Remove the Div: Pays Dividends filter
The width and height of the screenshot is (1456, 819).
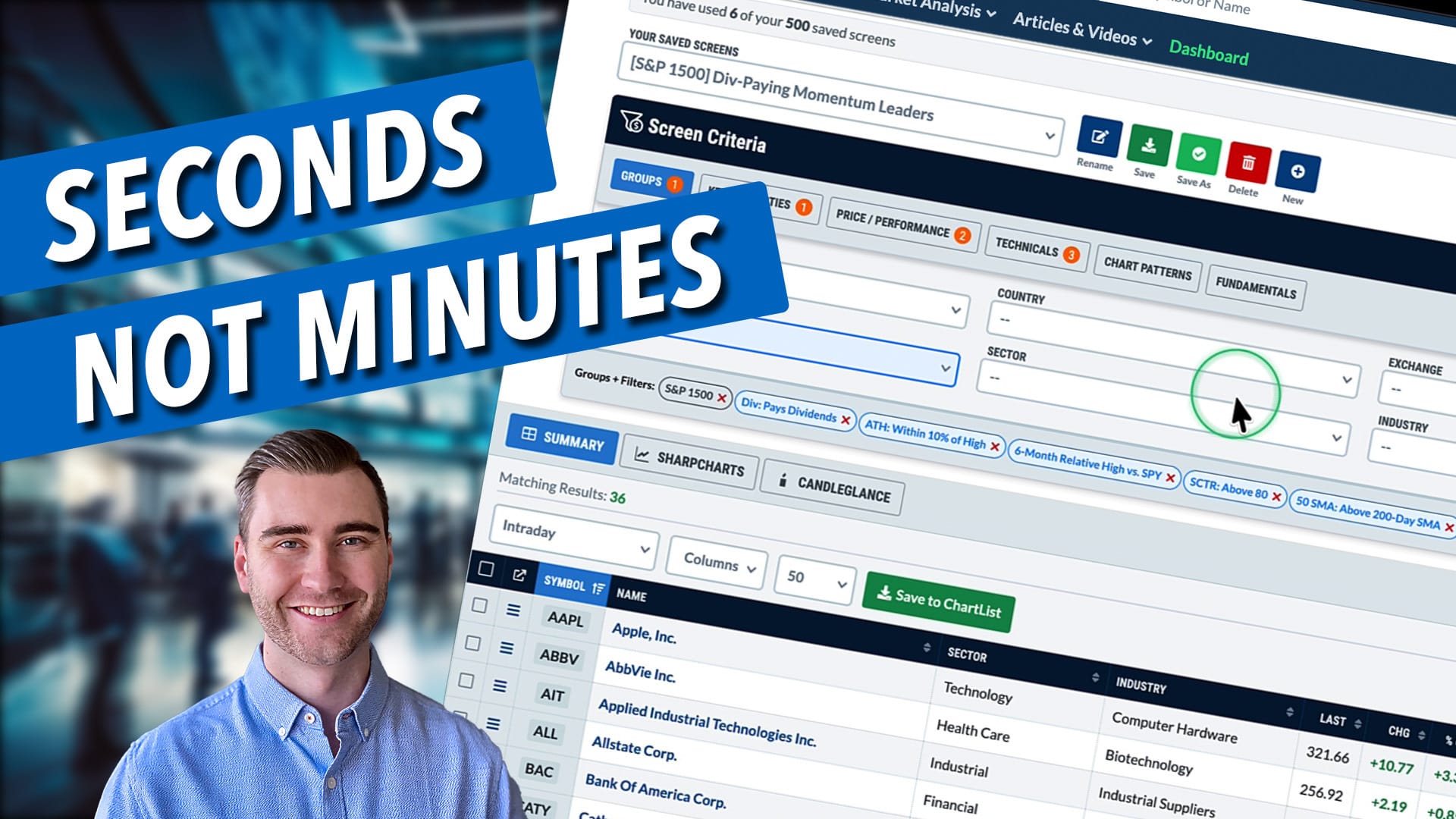coord(846,419)
